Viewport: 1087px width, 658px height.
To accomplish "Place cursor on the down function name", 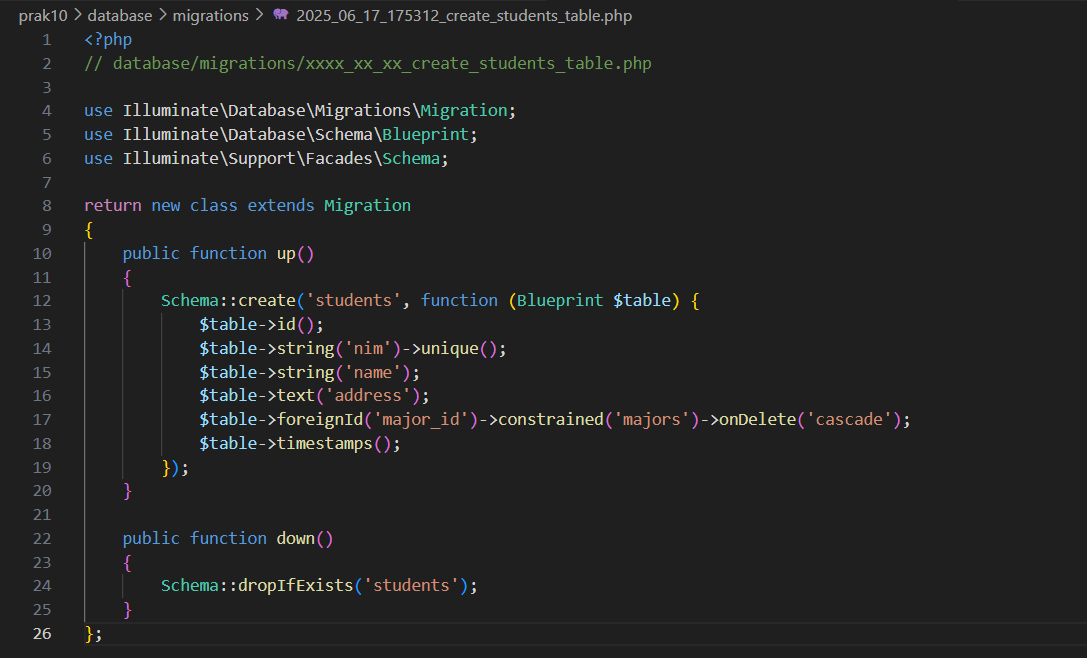I will click(x=296, y=539).
